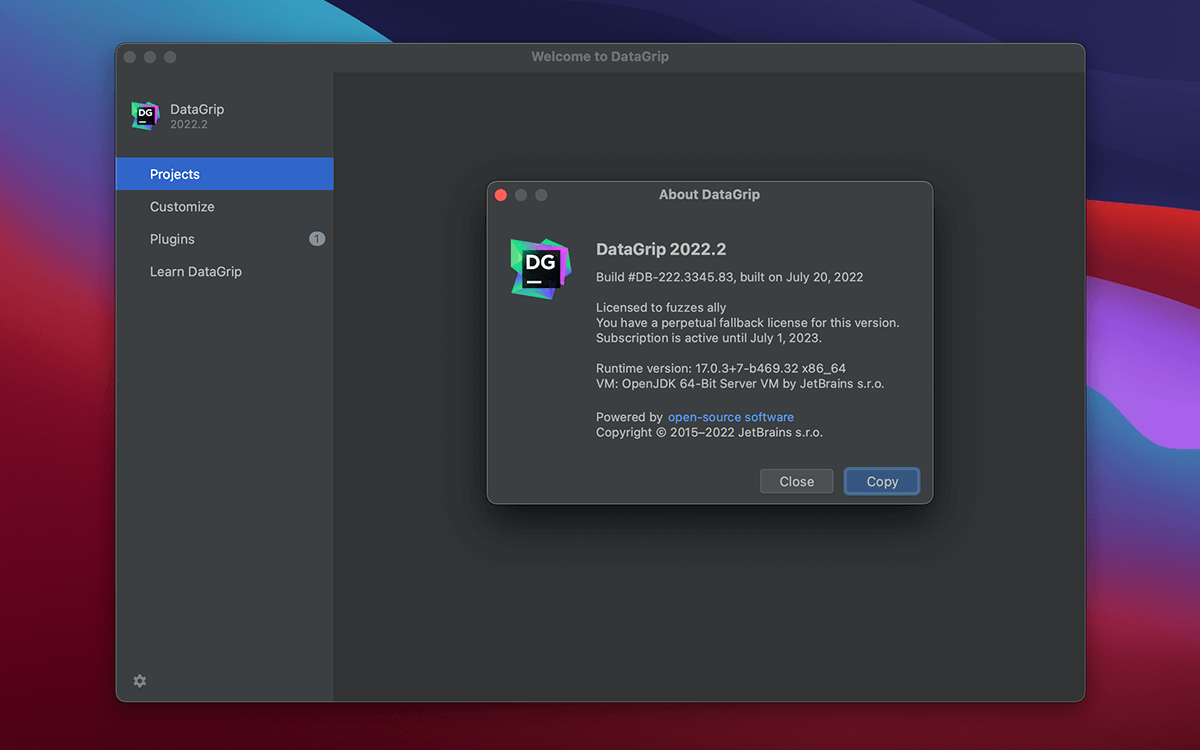This screenshot has height=750, width=1200.
Task: Select the Projects tab
Action: pyautogui.click(x=225, y=174)
